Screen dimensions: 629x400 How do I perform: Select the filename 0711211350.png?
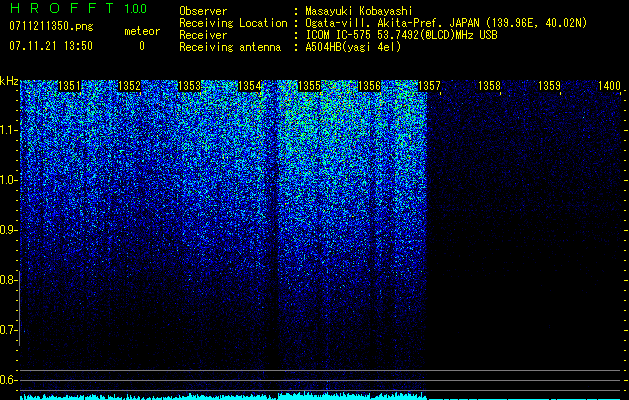pos(51,26)
